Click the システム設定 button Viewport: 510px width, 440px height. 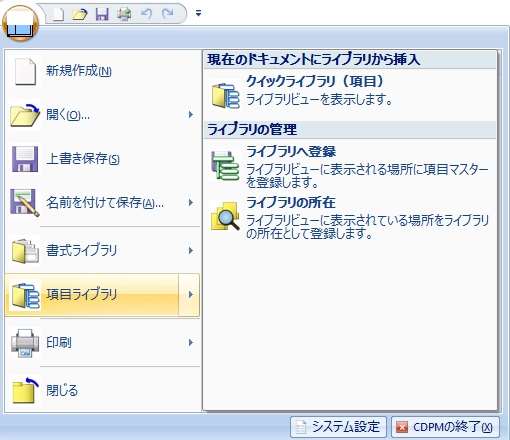point(338,427)
